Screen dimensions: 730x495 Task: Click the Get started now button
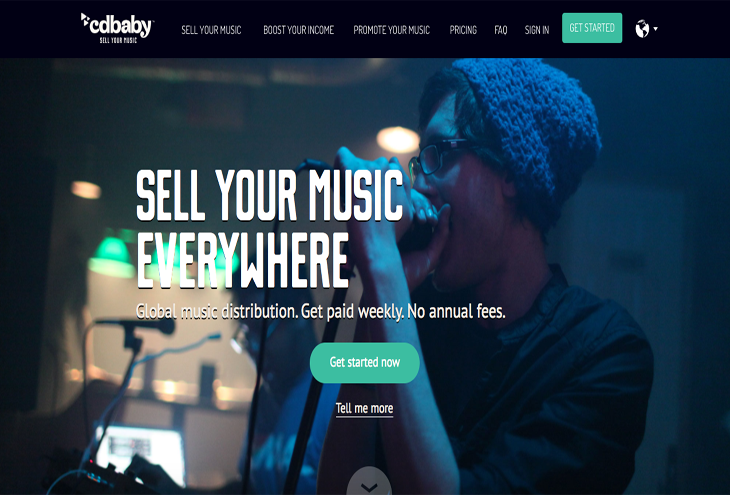(365, 363)
